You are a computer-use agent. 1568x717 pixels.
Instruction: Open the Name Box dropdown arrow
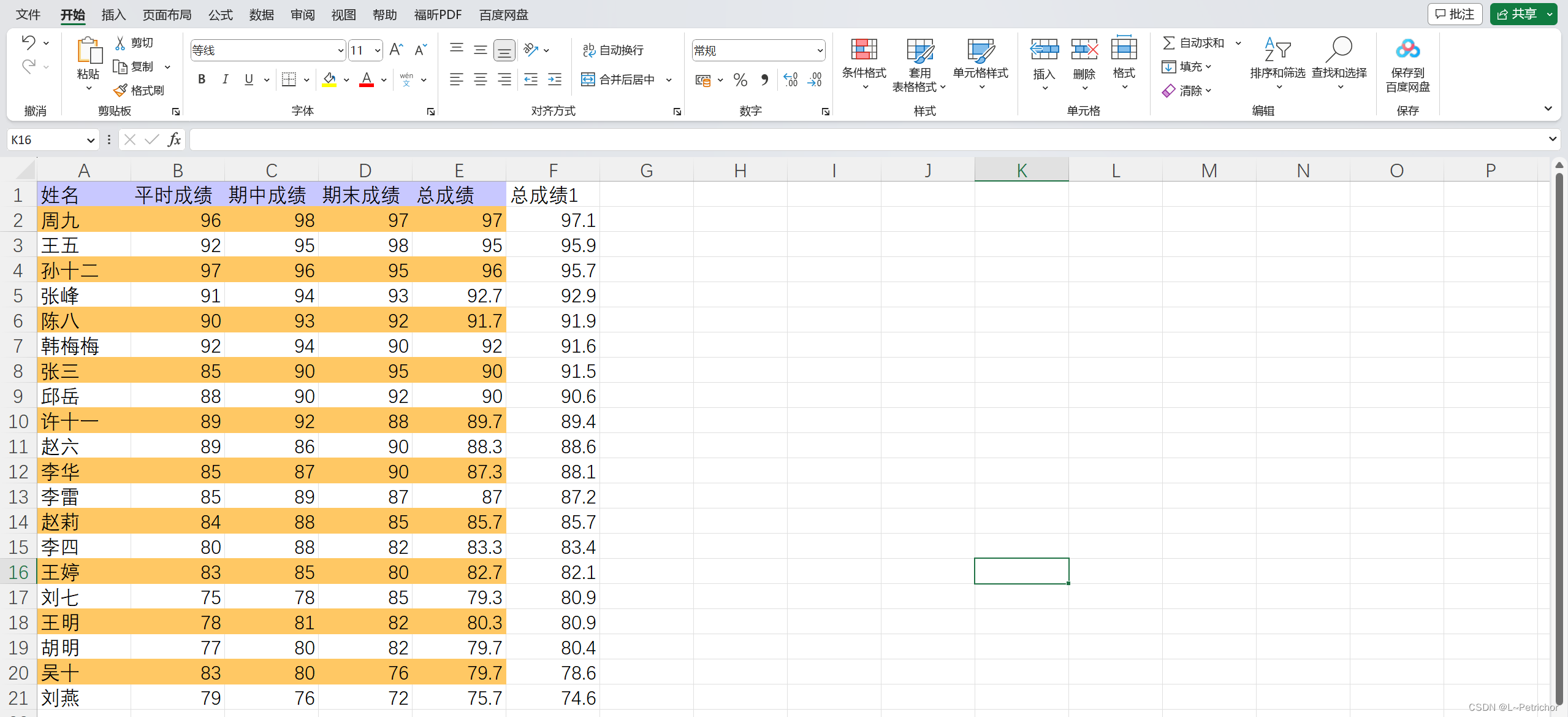coord(91,140)
